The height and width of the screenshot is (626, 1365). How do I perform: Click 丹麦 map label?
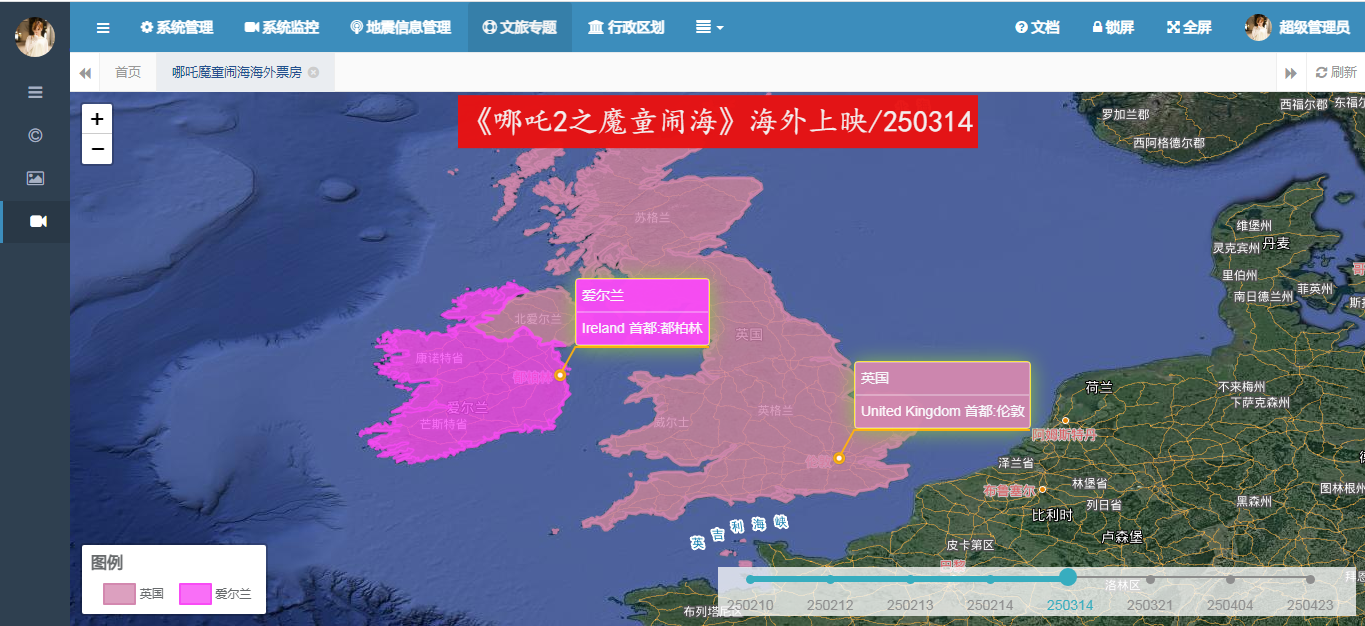point(1276,244)
